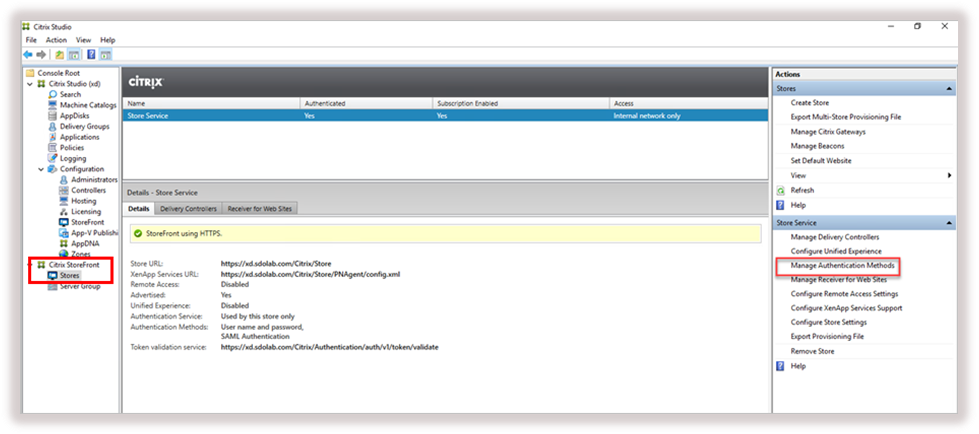
Task: Collapse the Configuration tree node
Action: pos(41,169)
